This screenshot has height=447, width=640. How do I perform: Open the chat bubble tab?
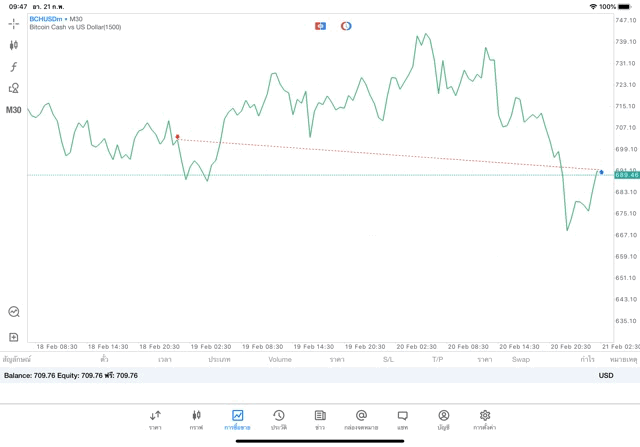click(x=402, y=418)
